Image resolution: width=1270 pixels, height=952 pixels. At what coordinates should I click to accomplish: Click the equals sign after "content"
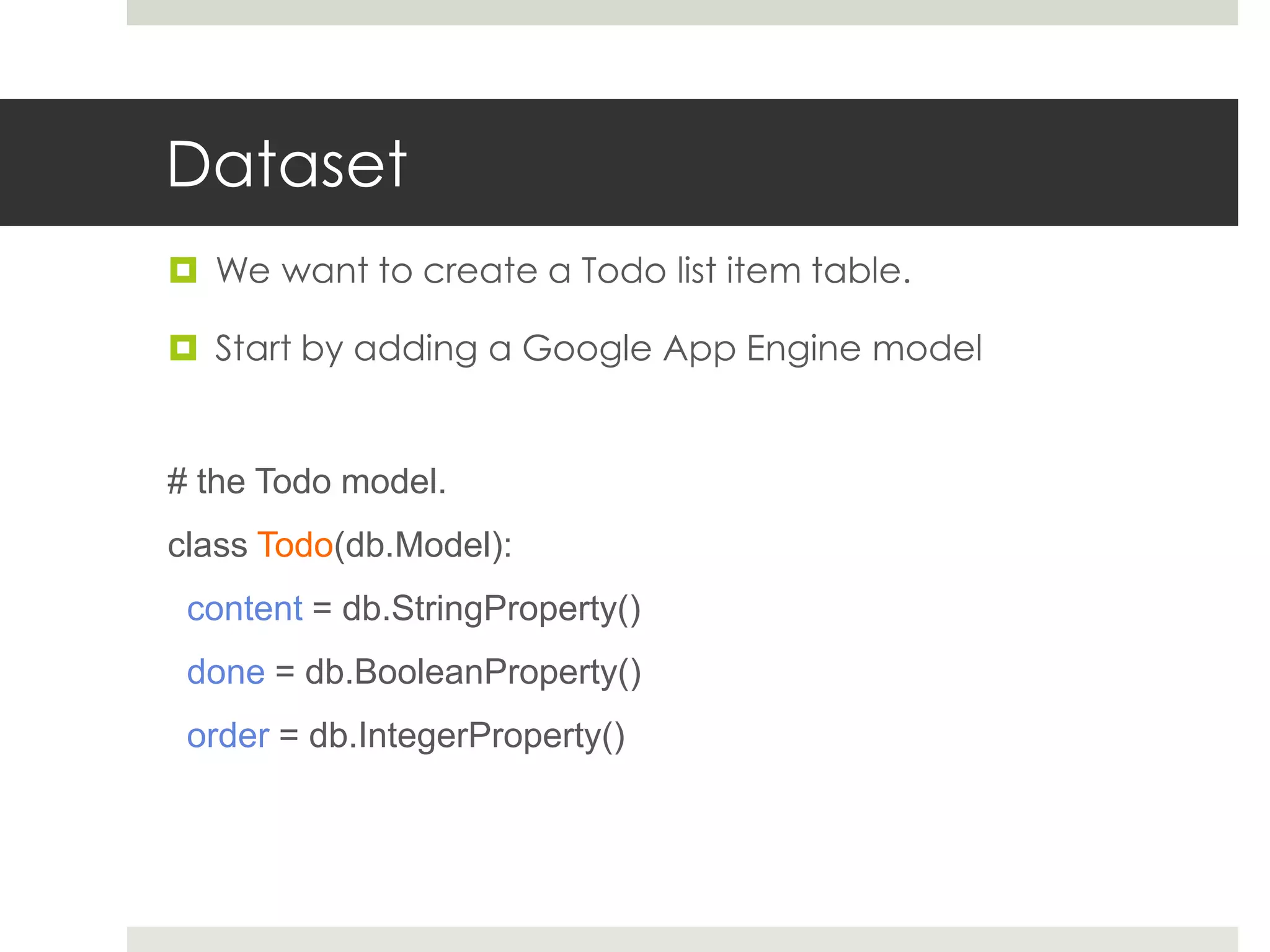click(322, 609)
